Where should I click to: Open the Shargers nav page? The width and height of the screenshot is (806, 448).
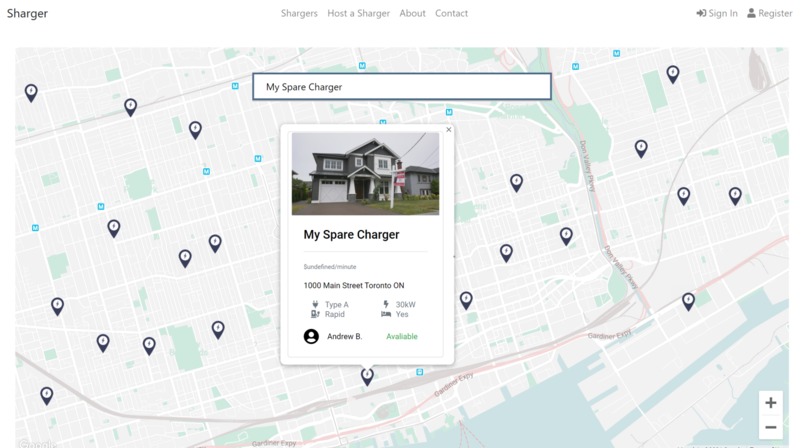pos(299,13)
